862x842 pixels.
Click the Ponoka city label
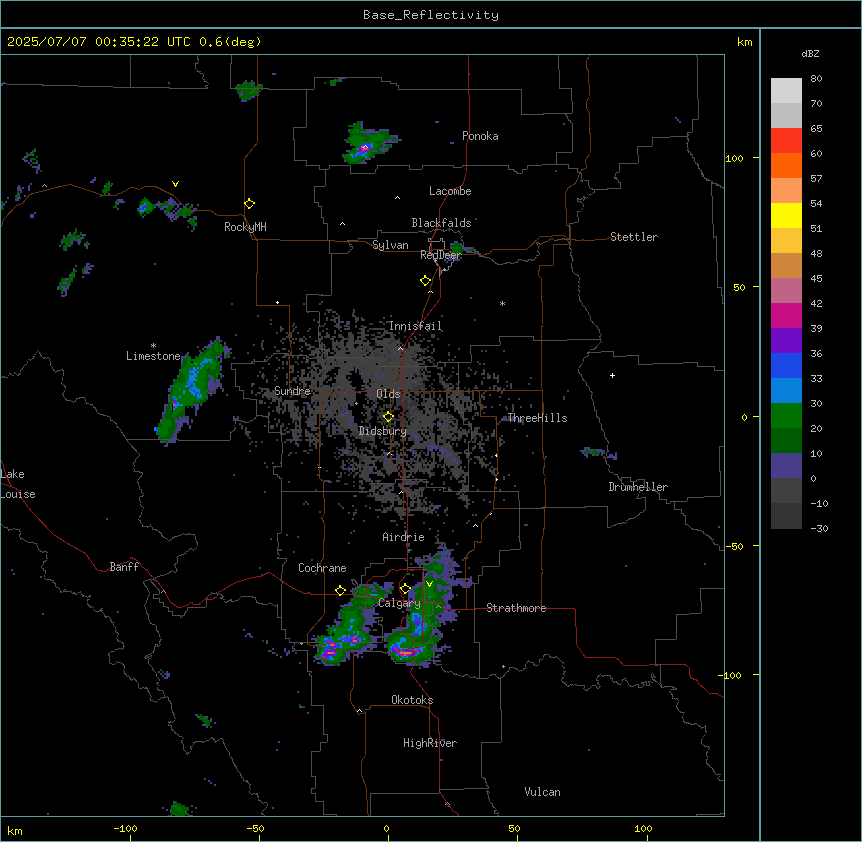[x=480, y=136]
